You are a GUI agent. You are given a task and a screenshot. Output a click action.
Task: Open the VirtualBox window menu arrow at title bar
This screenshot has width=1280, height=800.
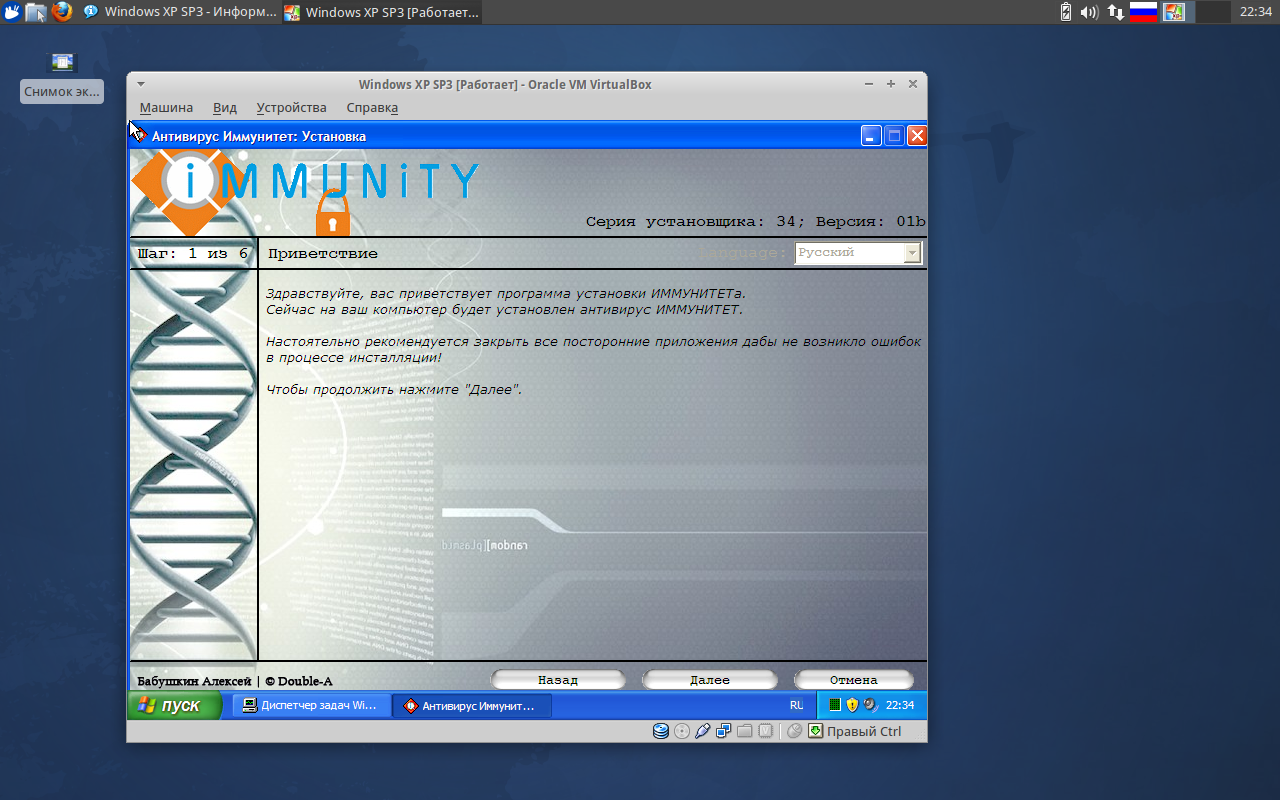click(x=141, y=84)
